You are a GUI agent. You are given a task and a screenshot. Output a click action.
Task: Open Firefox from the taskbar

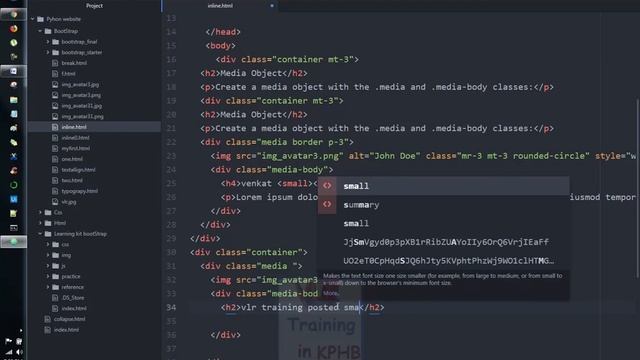pyautogui.click(x=13, y=29)
